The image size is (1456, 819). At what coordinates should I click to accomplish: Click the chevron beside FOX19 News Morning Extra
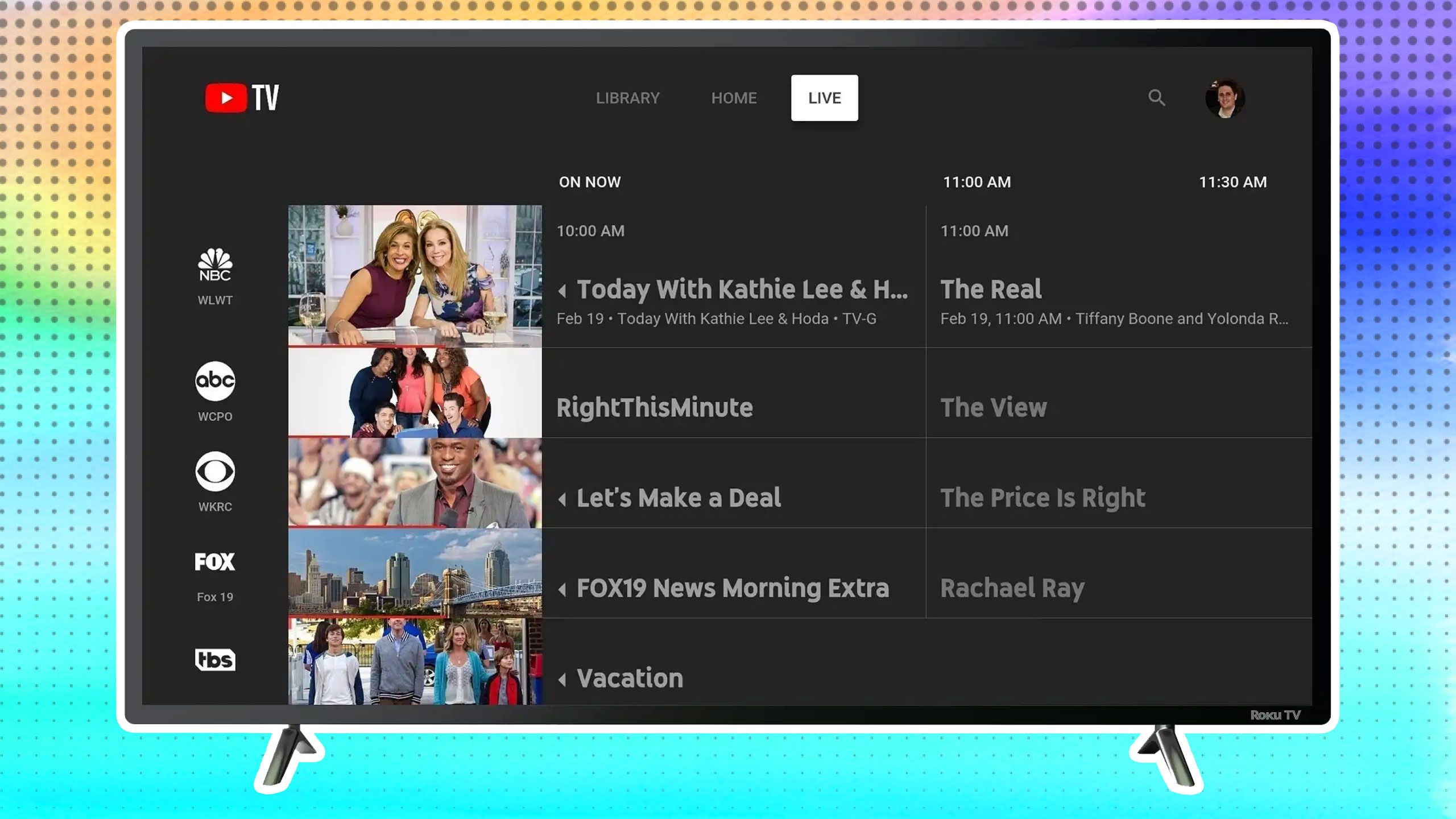tap(564, 589)
